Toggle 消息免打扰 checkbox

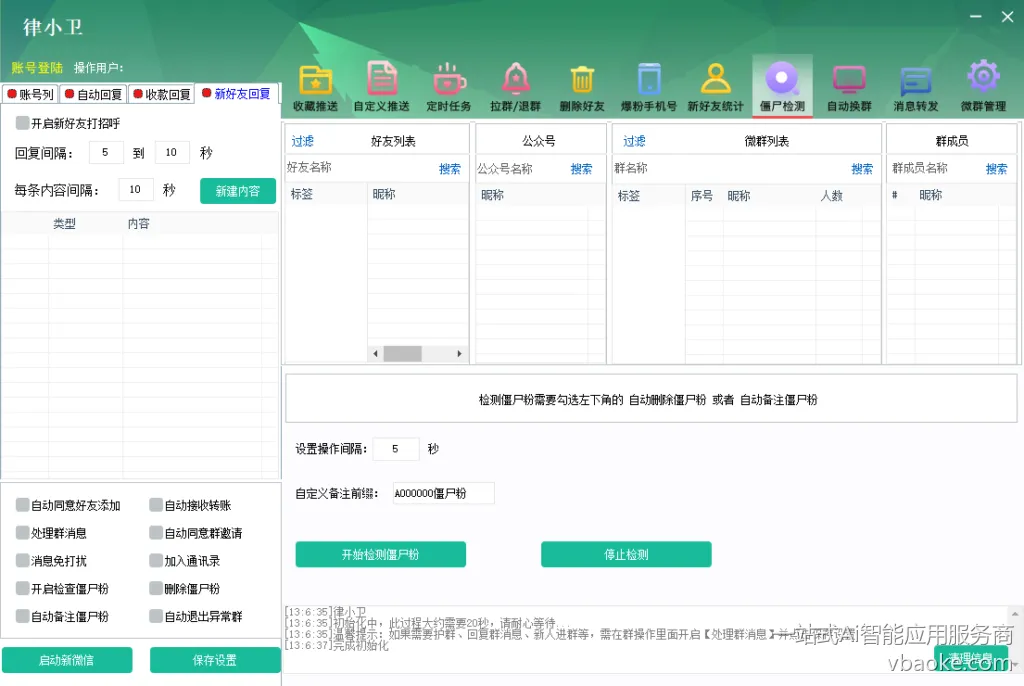[22, 561]
